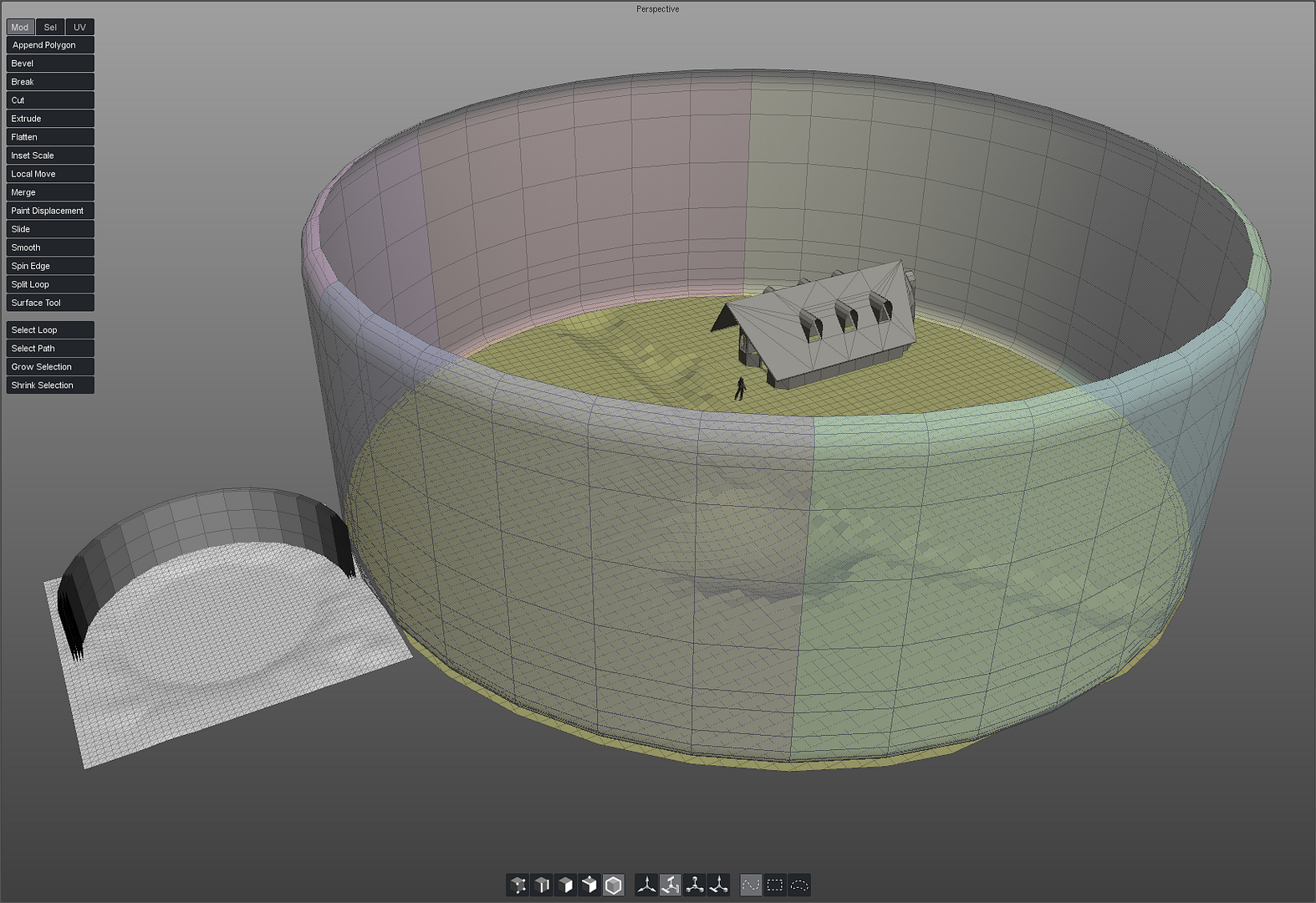Activate the outlined body selection cube icon
Image resolution: width=1316 pixels, height=903 pixels.
614,885
